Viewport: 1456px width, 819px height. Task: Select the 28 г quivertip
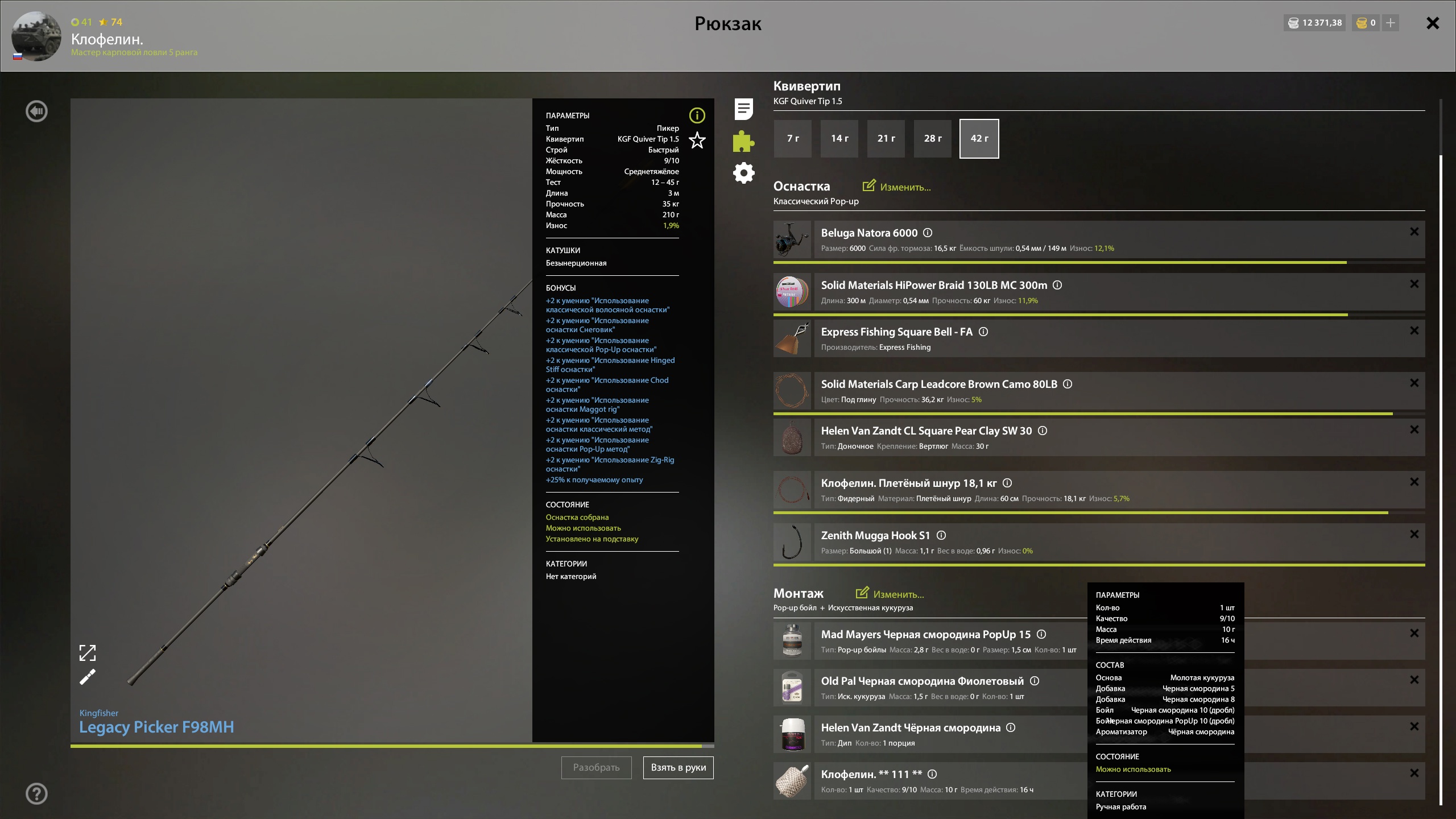(933, 139)
